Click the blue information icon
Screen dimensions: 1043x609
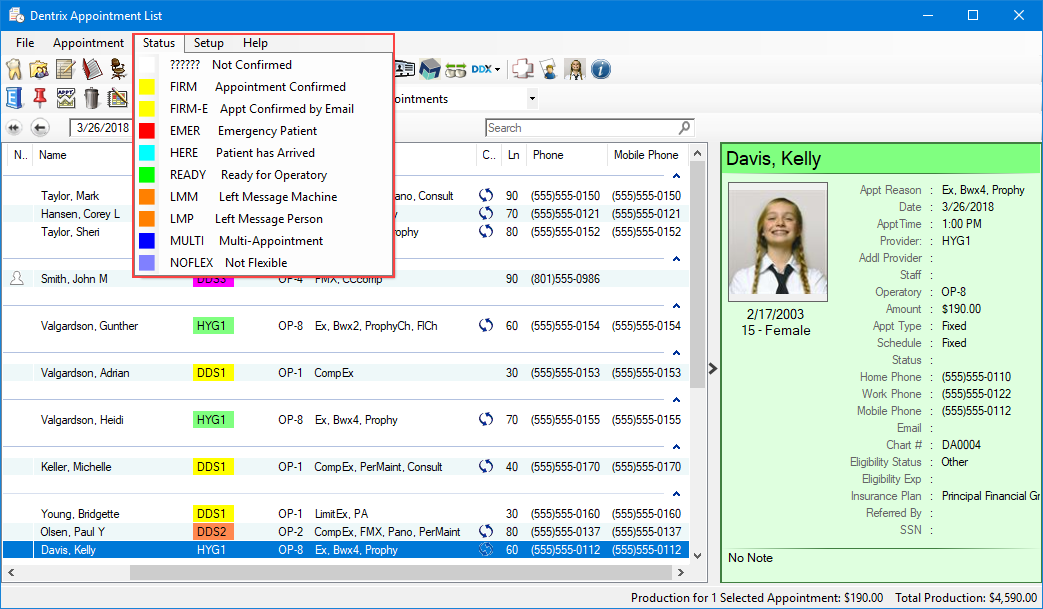coord(601,70)
